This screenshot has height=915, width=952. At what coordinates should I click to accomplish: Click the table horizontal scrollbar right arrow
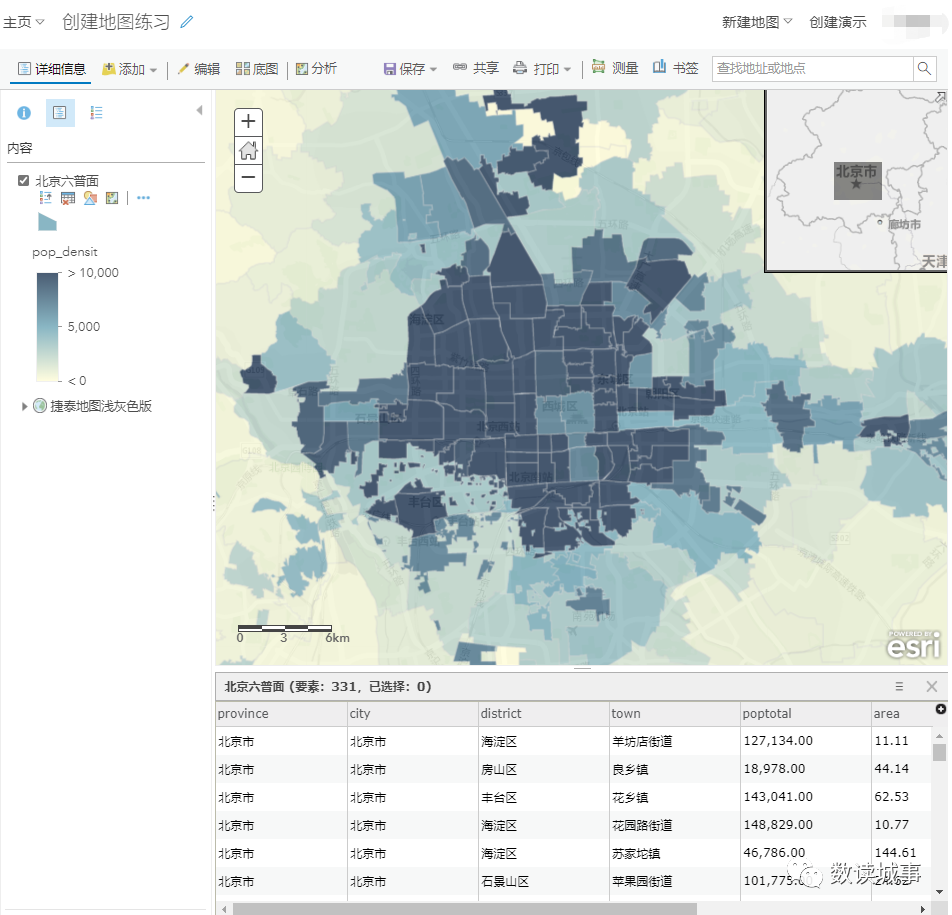point(923,909)
